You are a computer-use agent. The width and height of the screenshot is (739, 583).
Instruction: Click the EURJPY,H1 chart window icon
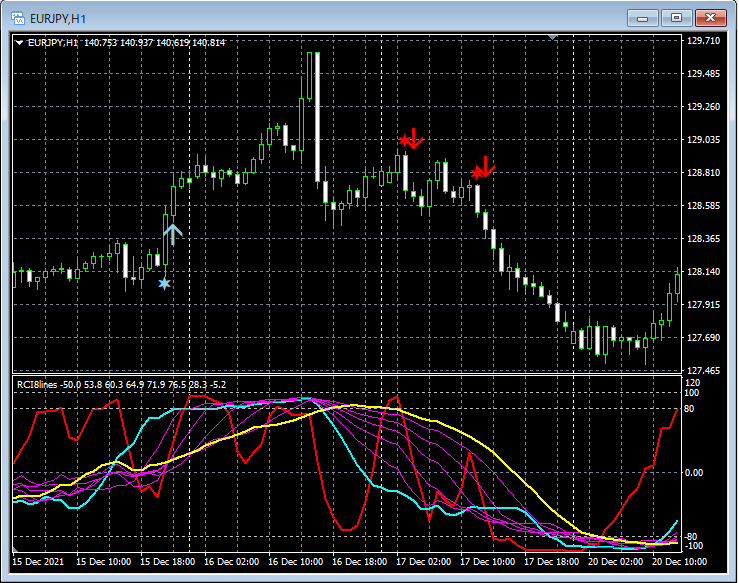click(x=18, y=18)
